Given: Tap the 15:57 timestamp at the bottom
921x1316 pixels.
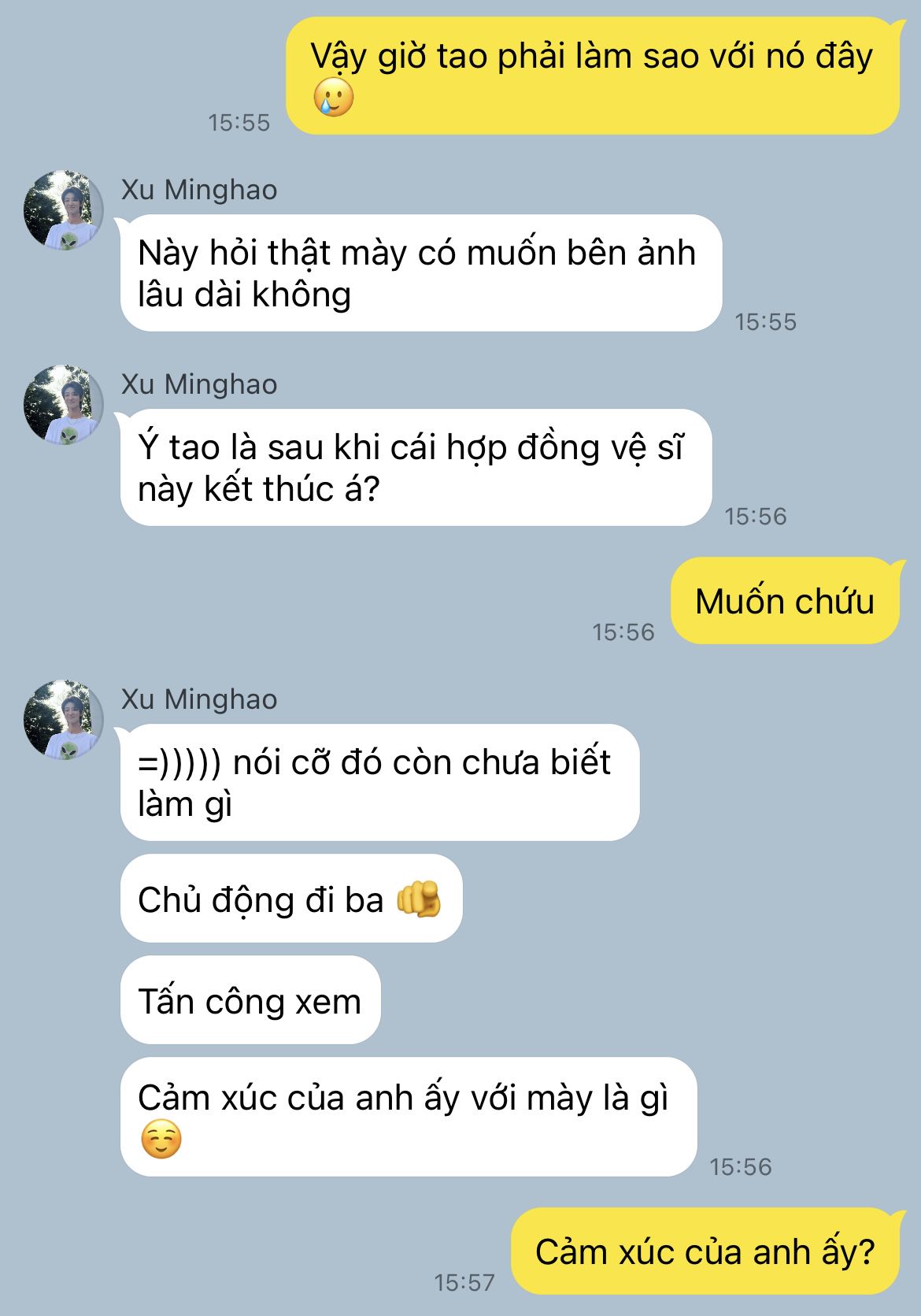Looking at the screenshot, I should [464, 1282].
